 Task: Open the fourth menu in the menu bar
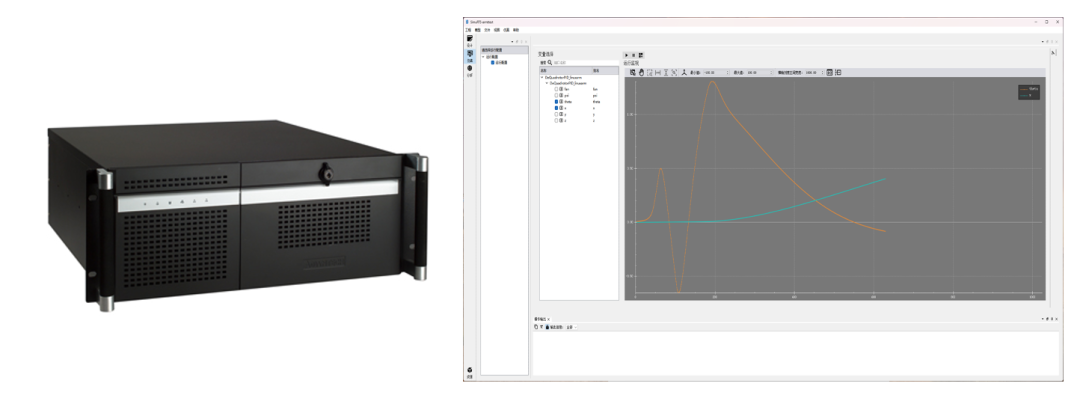497,30
